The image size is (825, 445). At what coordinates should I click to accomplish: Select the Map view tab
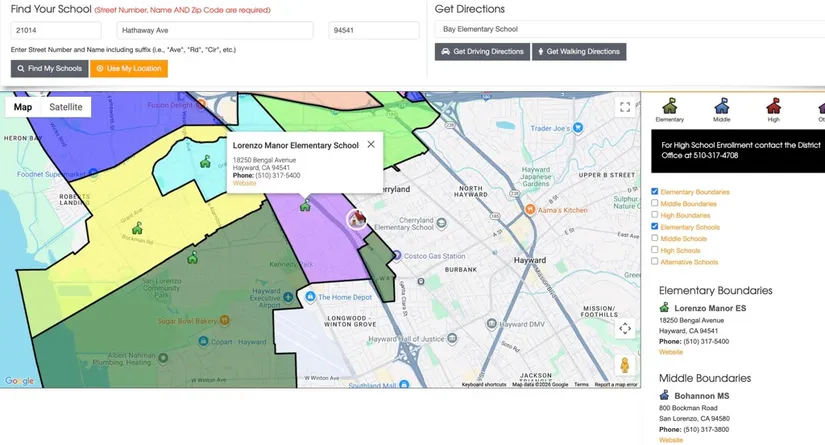(x=23, y=107)
